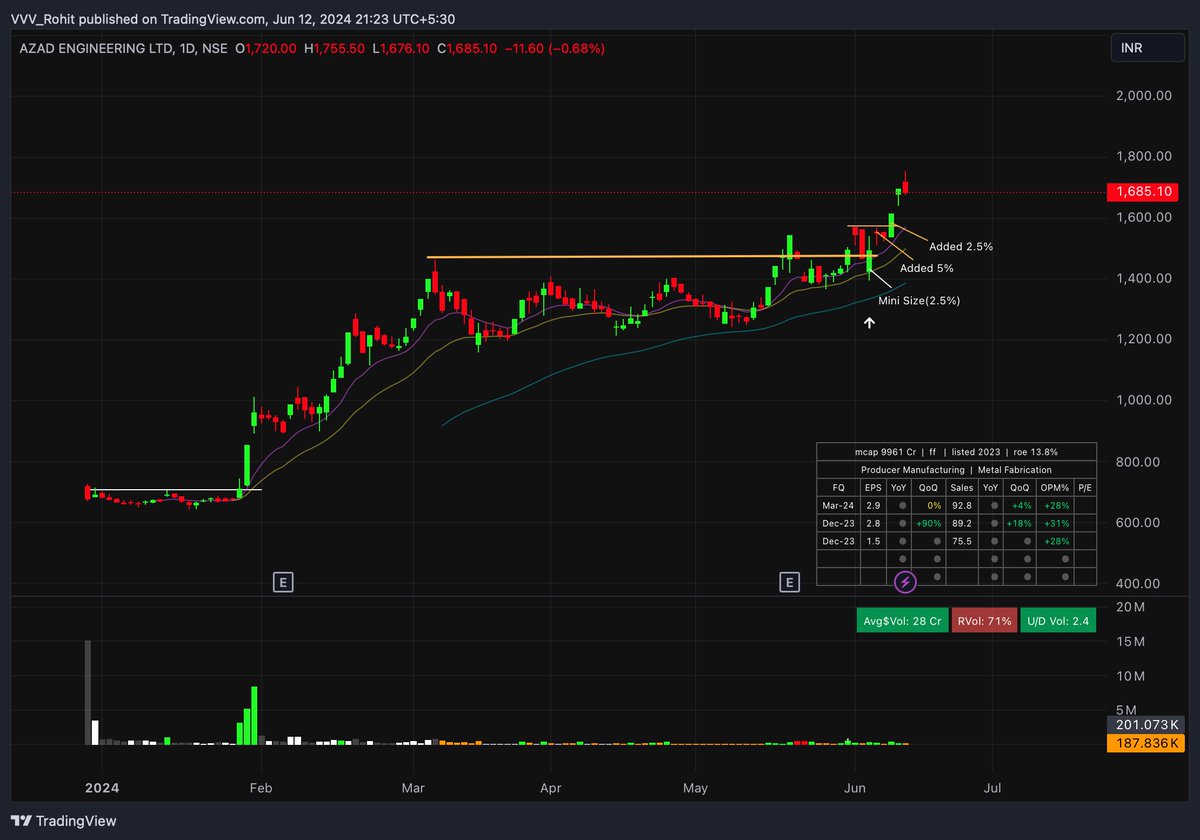Click the AZAD ENGINEERING LTD, 1D, NSE title
The image size is (1200, 840).
pos(122,48)
